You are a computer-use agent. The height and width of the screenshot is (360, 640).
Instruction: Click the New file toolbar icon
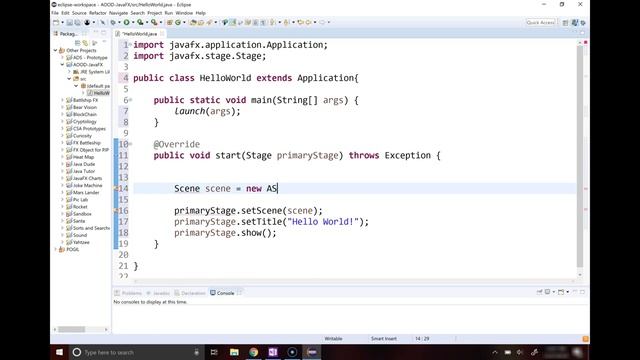tap(56, 22)
